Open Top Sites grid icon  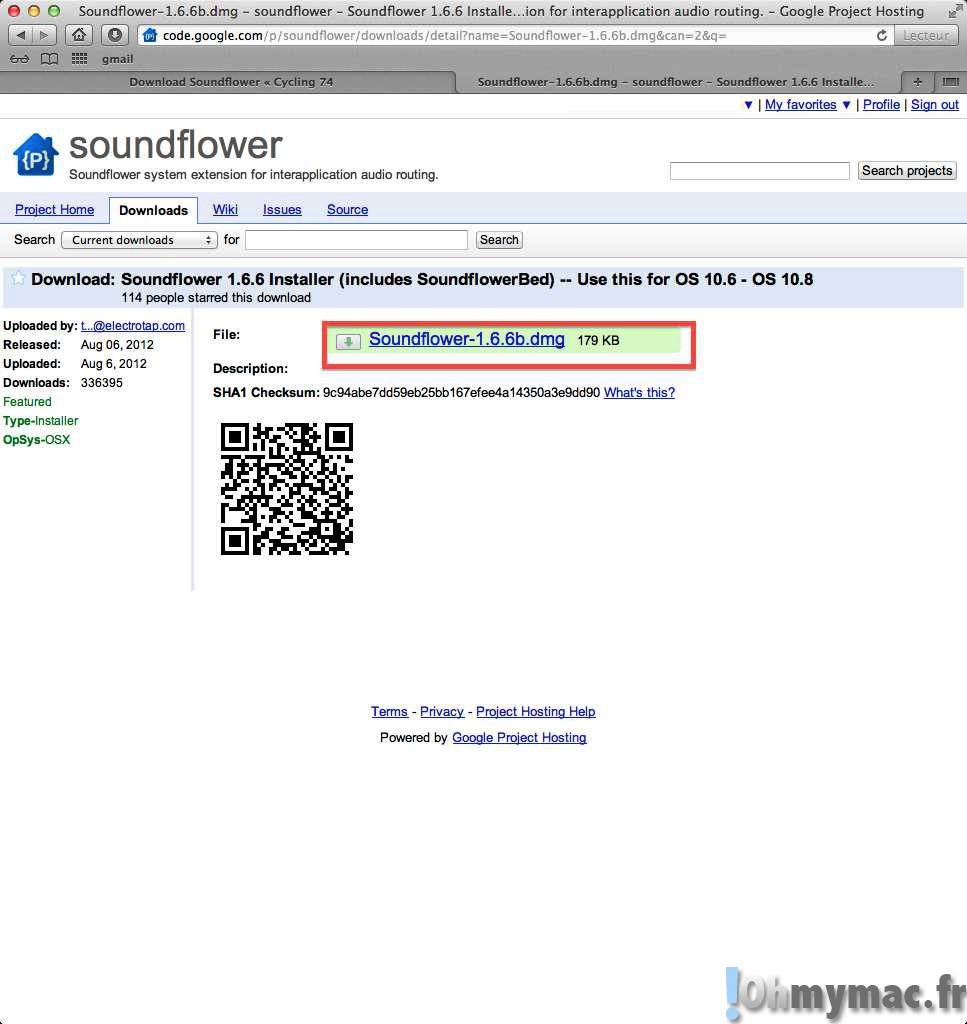(80, 59)
